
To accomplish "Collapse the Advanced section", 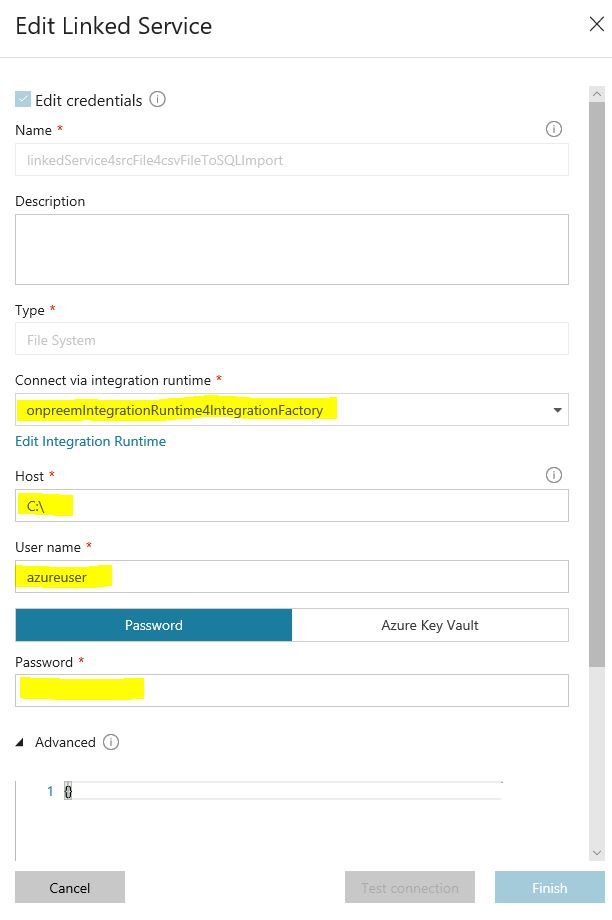I will 20,742.
